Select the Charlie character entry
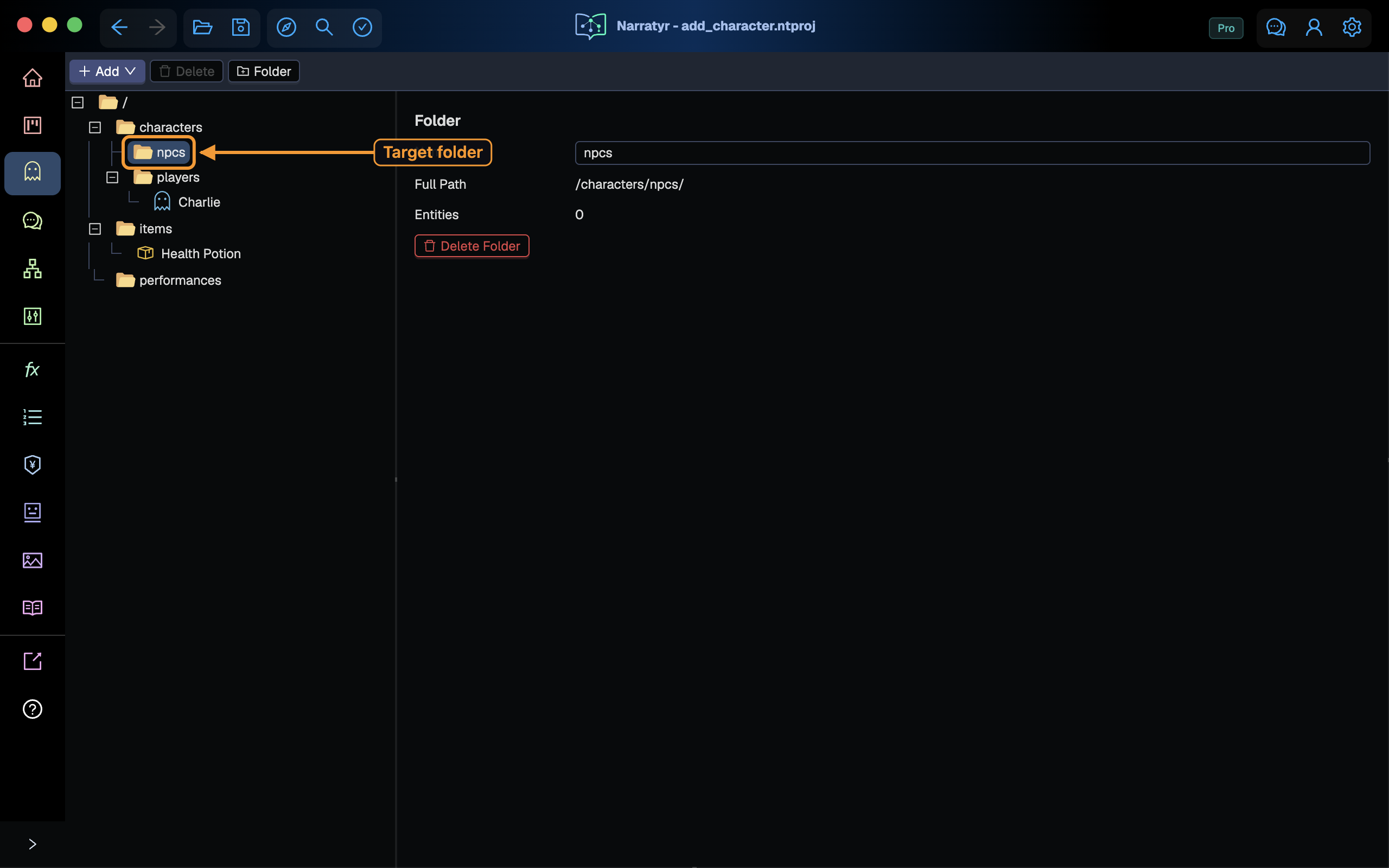 187,202
